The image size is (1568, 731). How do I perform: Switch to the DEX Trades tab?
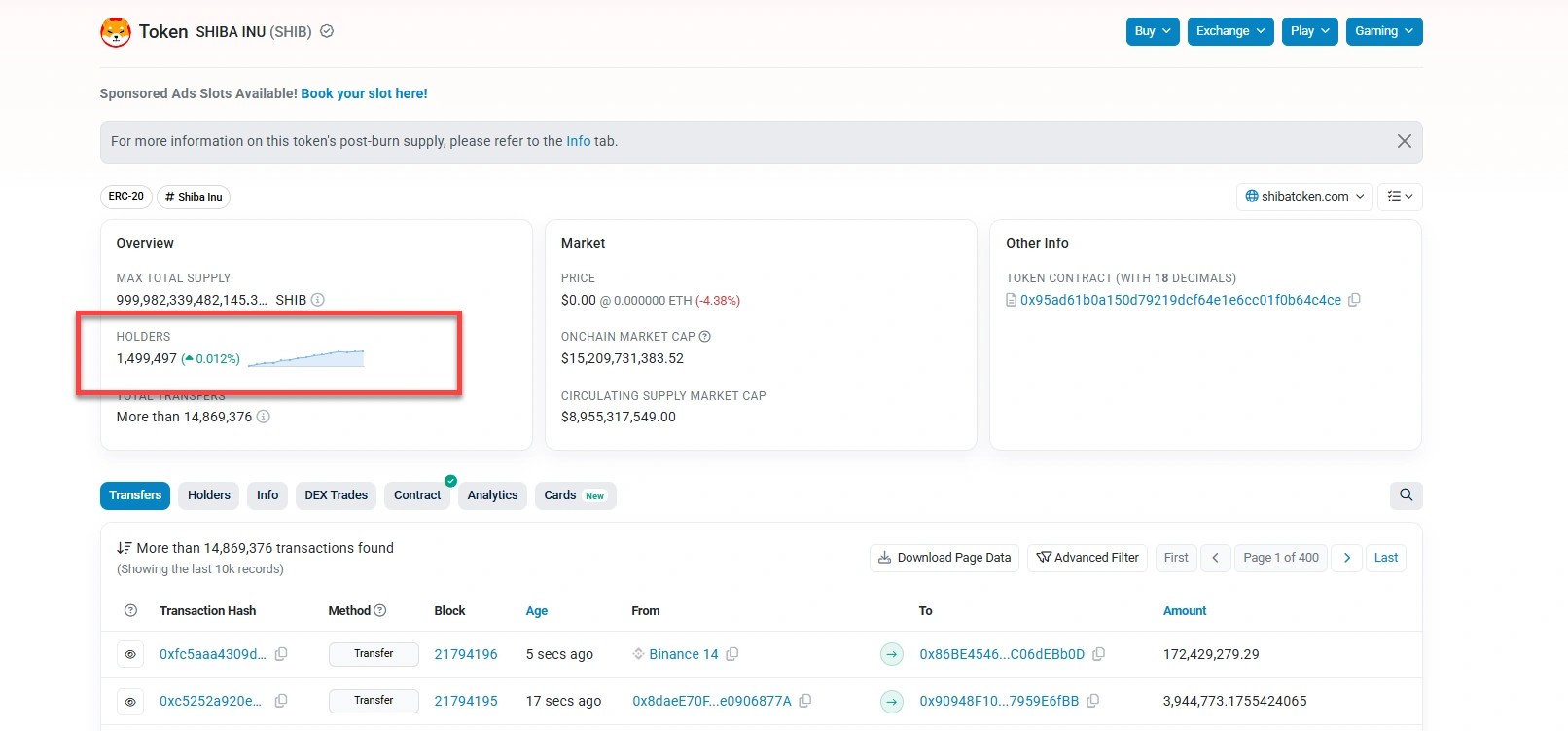point(337,495)
